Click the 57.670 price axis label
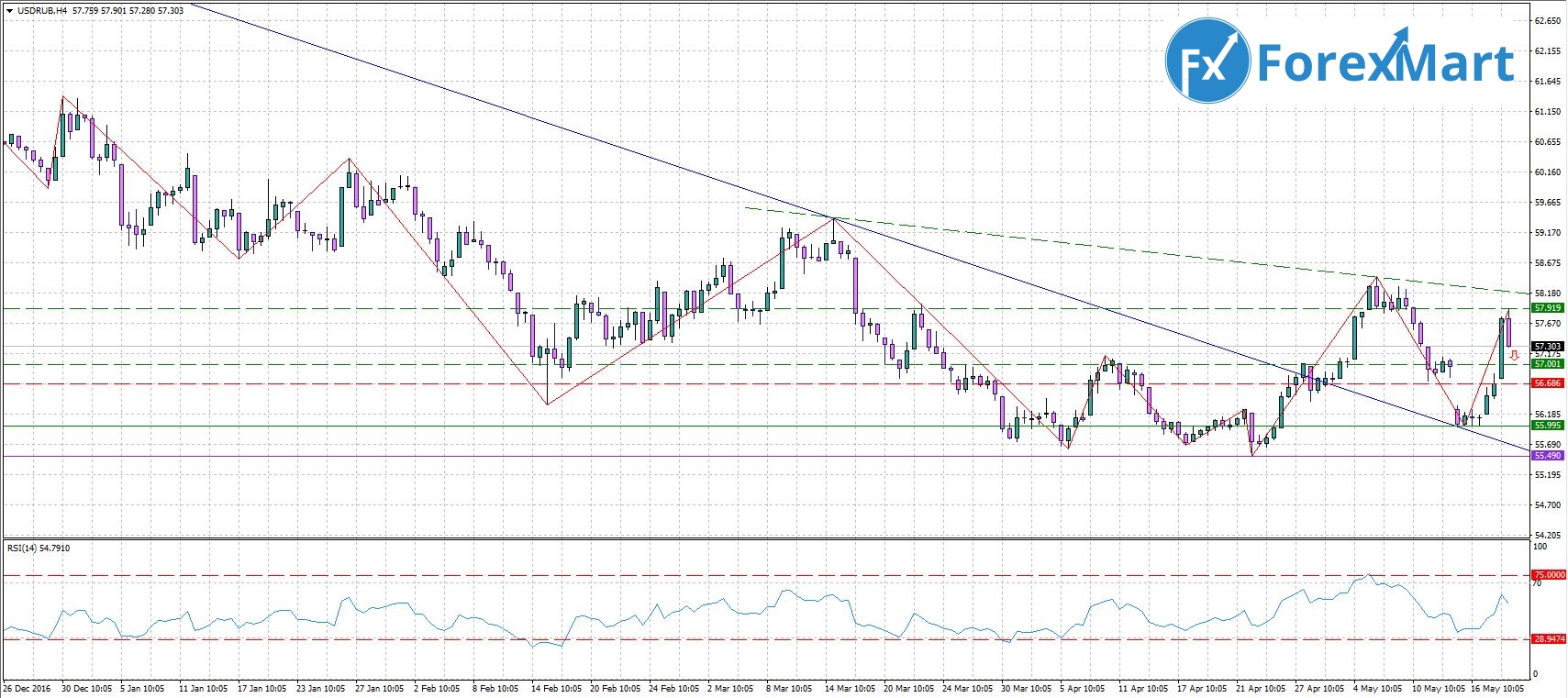1568x698 pixels. click(x=1548, y=324)
